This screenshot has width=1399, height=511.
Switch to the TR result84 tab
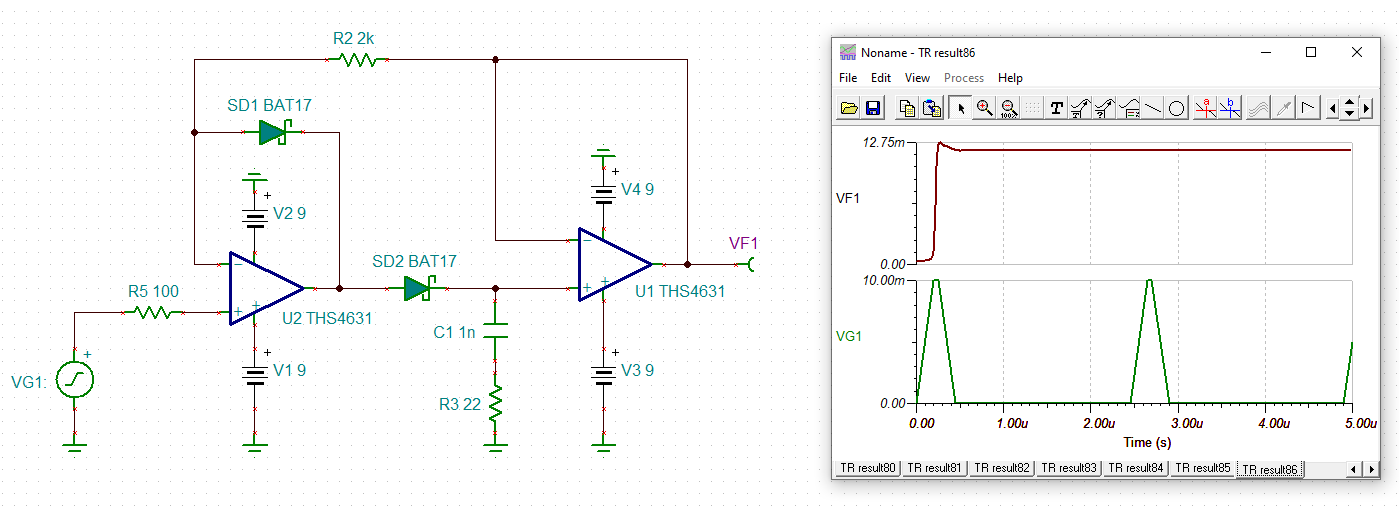click(x=1136, y=468)
